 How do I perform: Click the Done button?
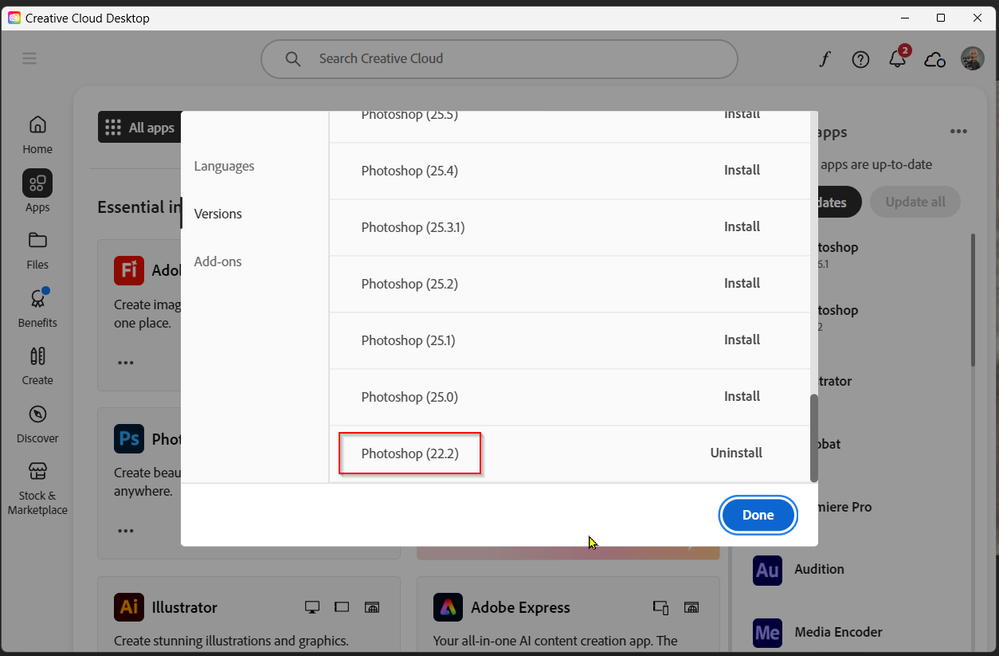pyautogui.click(x=758, y=515)
